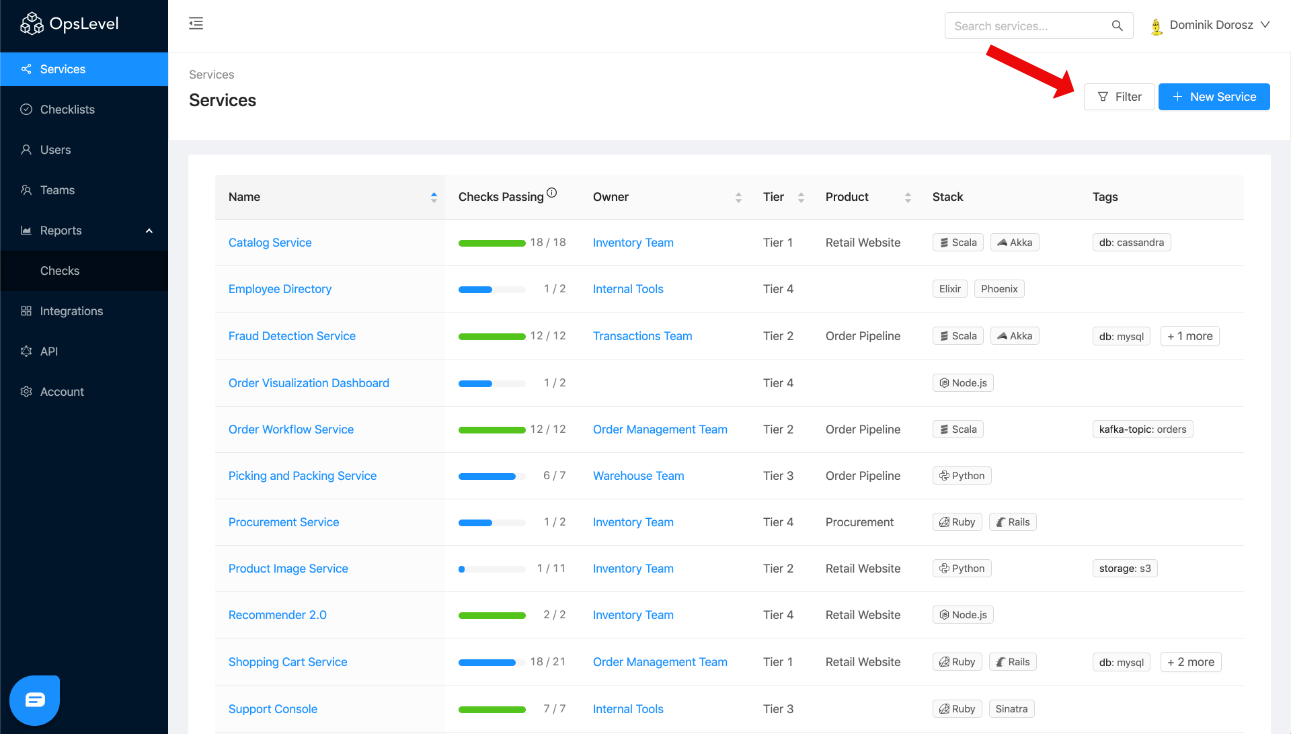The width and height of the screenshot is (1291, 734).
Task: Click Akka tag in Catalog Service row
Action: coord(1015,242)
